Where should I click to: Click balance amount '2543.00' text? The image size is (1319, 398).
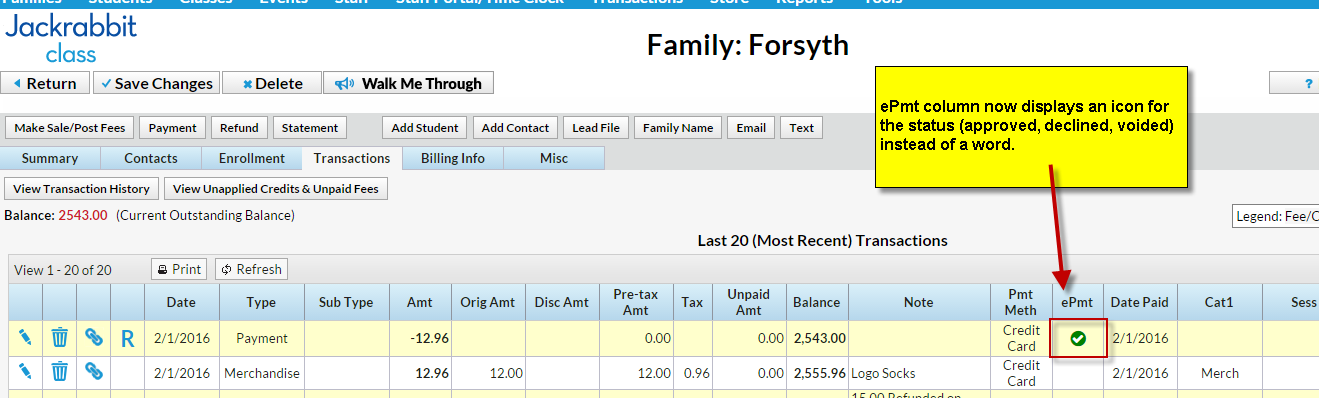83,215
